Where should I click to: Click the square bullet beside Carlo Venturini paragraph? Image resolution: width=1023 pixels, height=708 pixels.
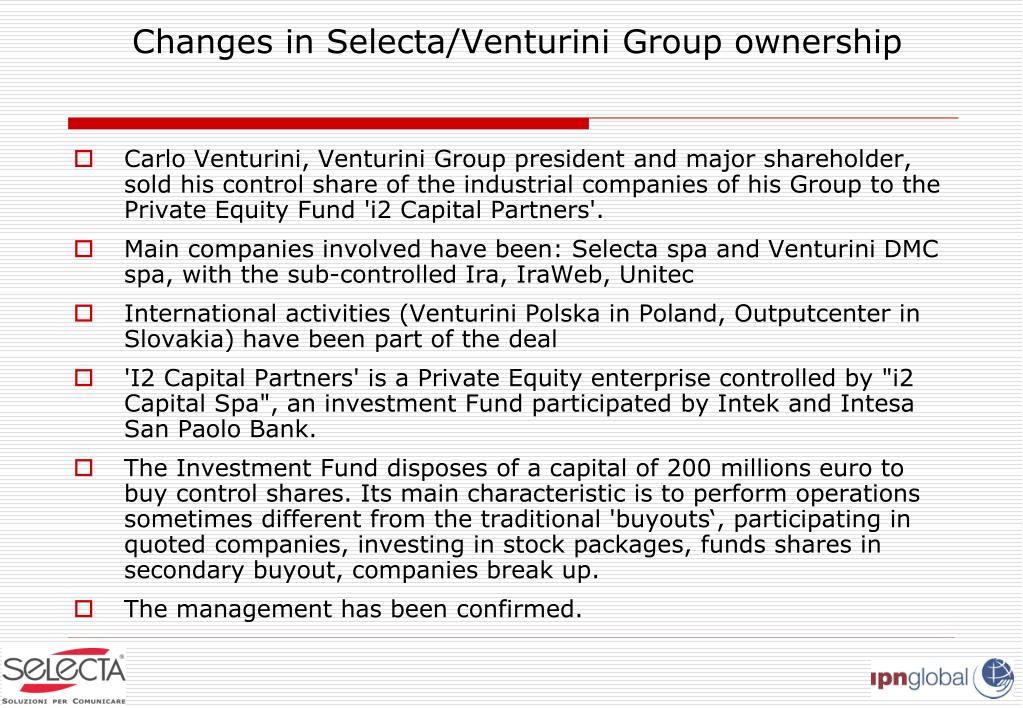[x=84, y=159]
